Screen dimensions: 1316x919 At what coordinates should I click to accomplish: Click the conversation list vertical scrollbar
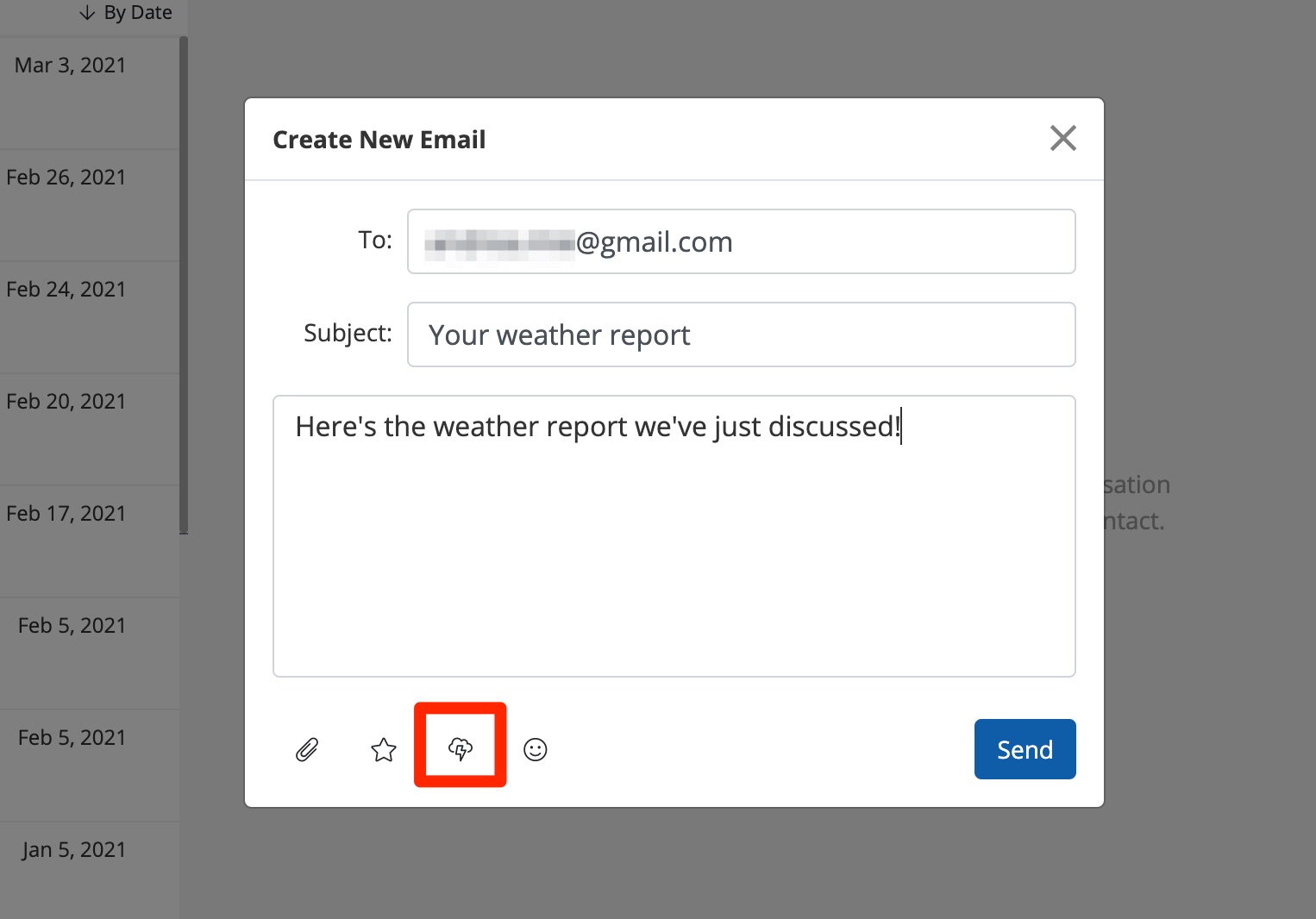pos(184,284)
